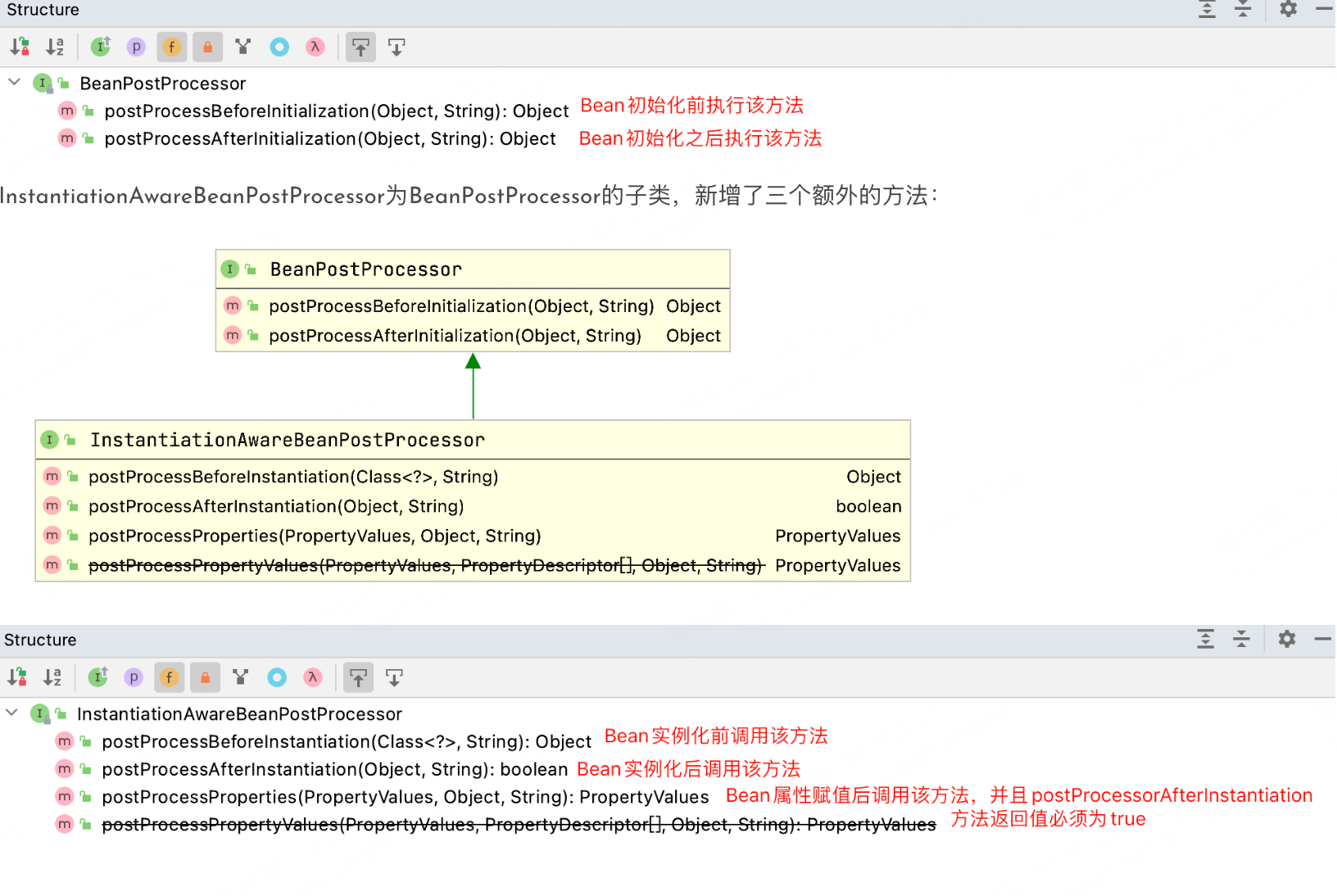Screen dimensions: 1337x896
Task: Toggle Show Inherited in BeanPostProcessor Structure panel
Action: pos(101,47)
